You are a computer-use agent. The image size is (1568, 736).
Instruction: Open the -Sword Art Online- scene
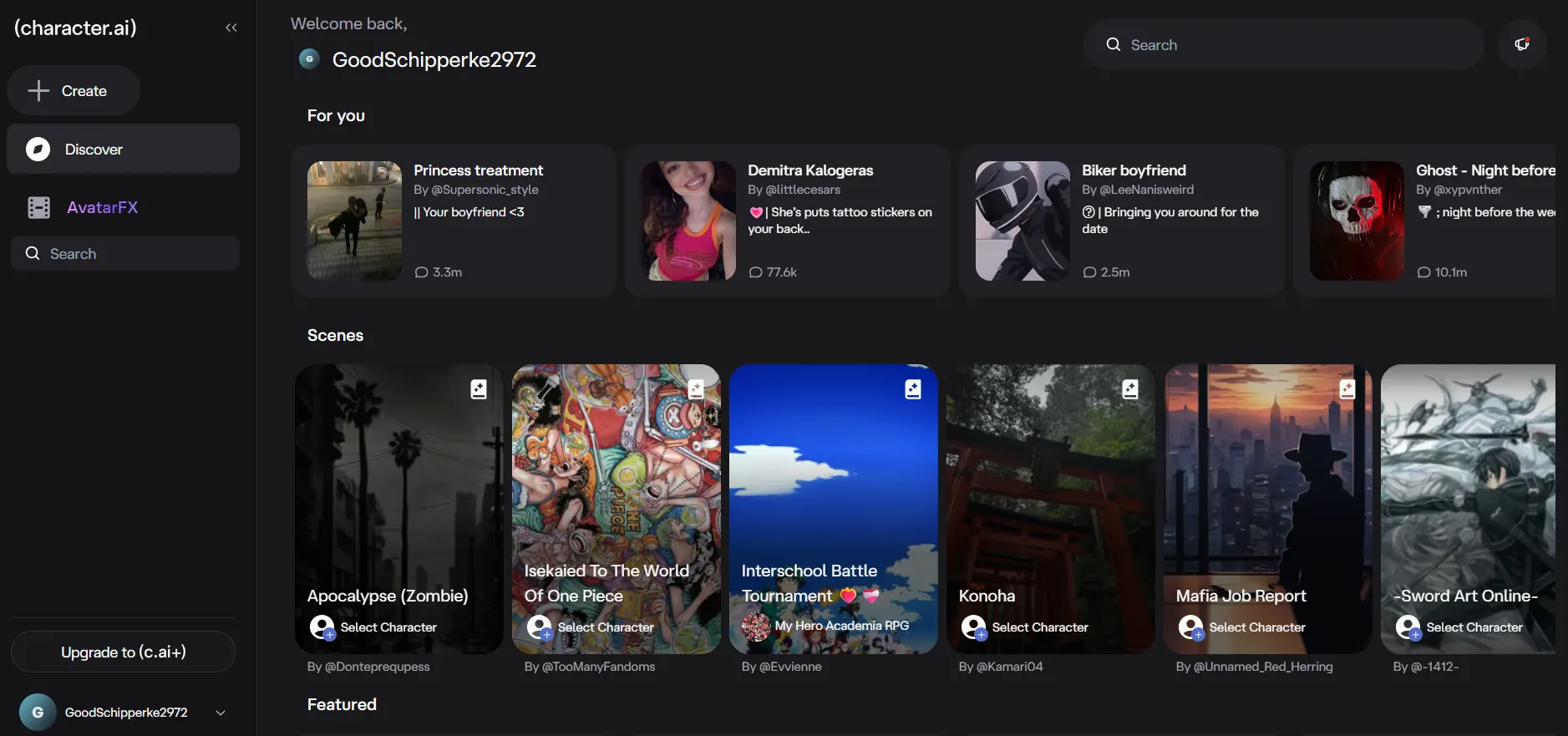pos(1468,509)
